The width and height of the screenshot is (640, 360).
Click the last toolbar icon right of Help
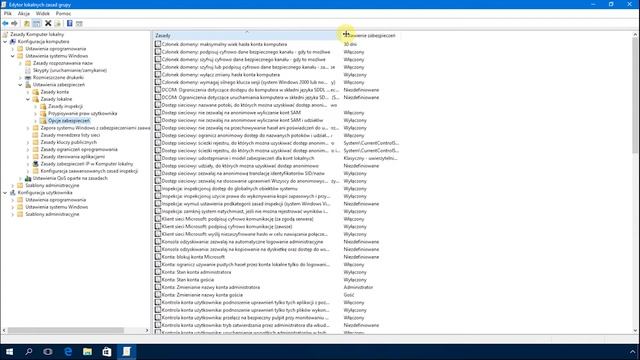[x=79, y=24]
